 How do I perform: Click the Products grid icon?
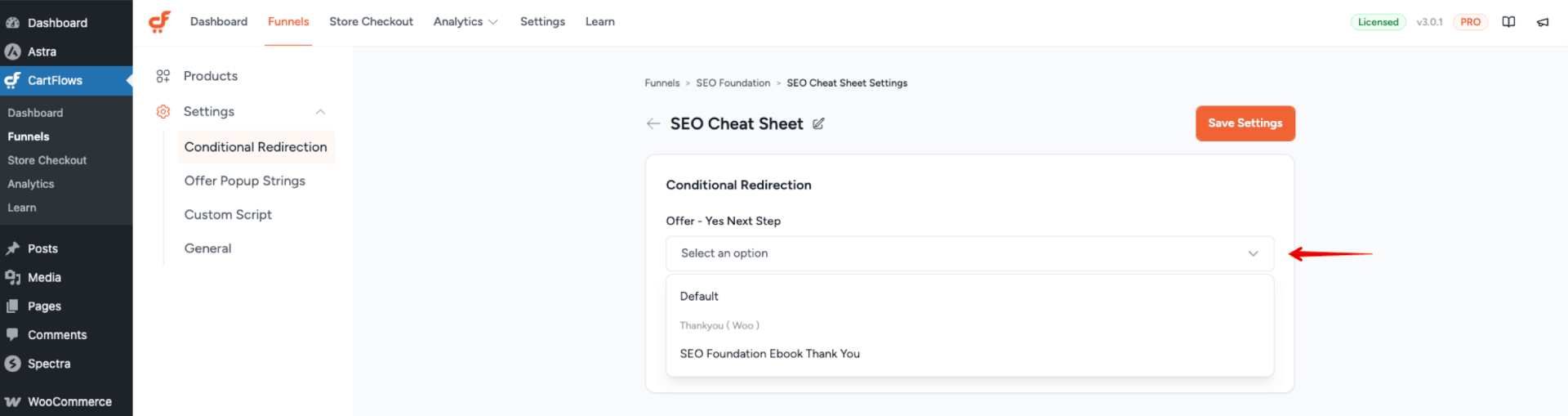pos(163,76)
